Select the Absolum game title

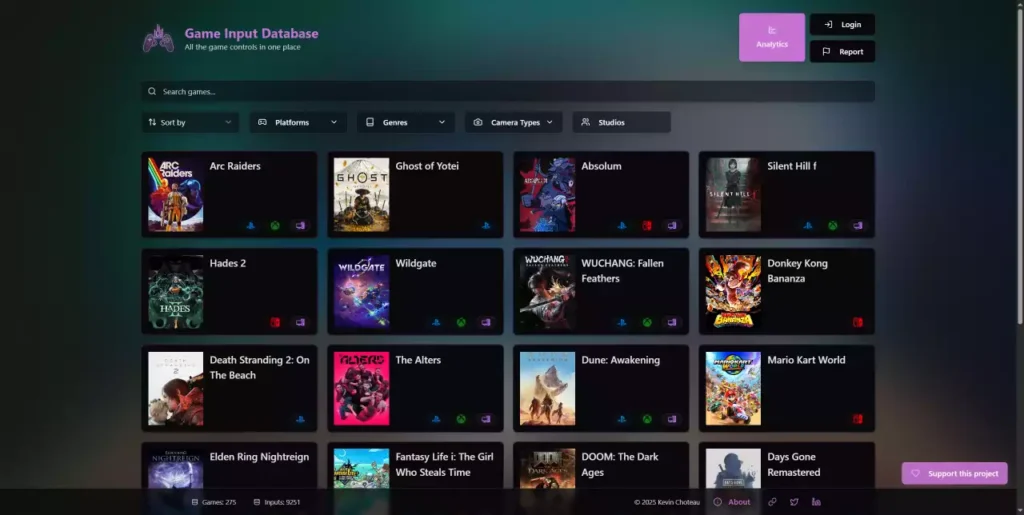coord(601,166)
